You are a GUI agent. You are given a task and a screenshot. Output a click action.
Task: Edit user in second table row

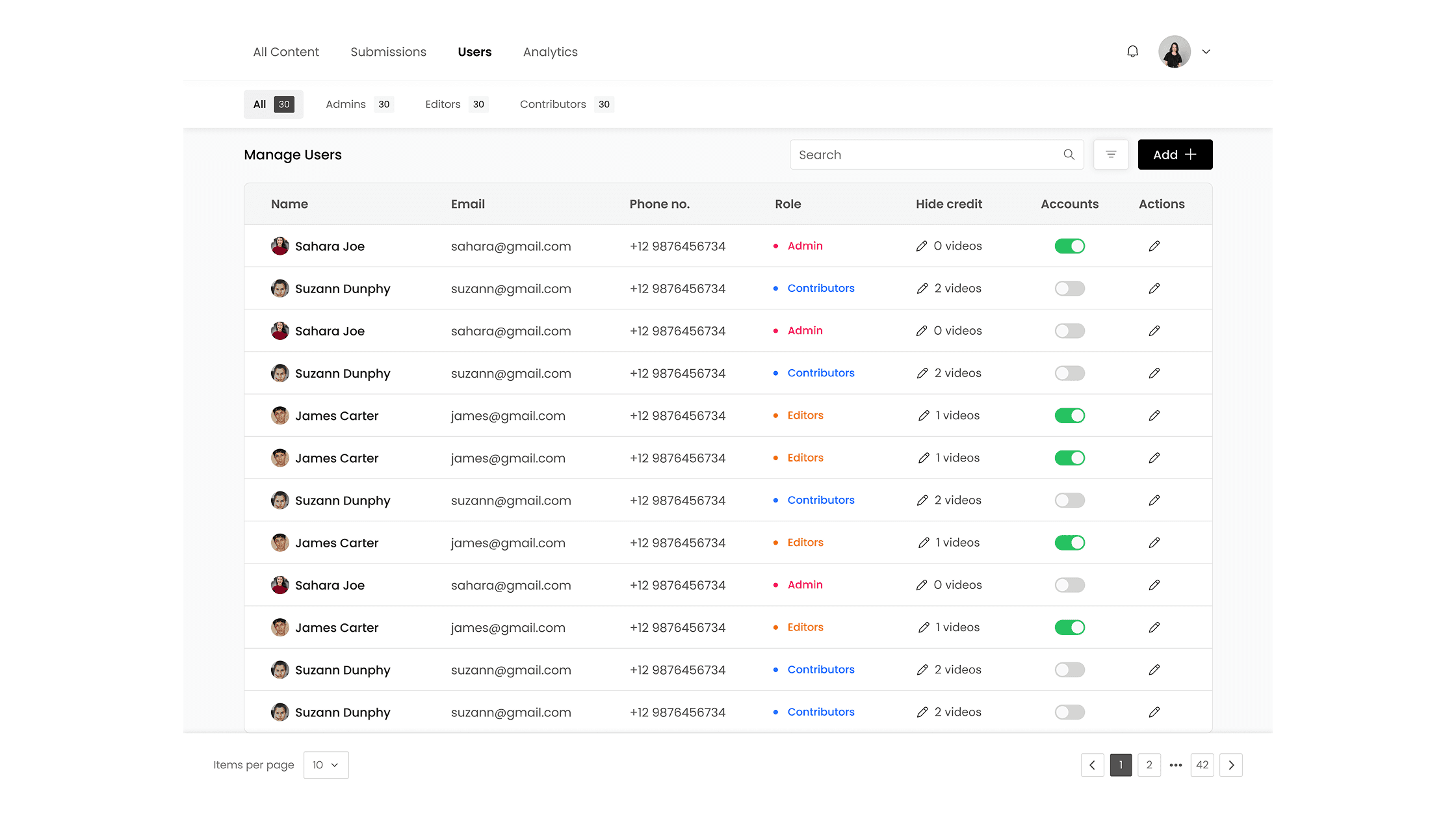[x=1154, y=289]
